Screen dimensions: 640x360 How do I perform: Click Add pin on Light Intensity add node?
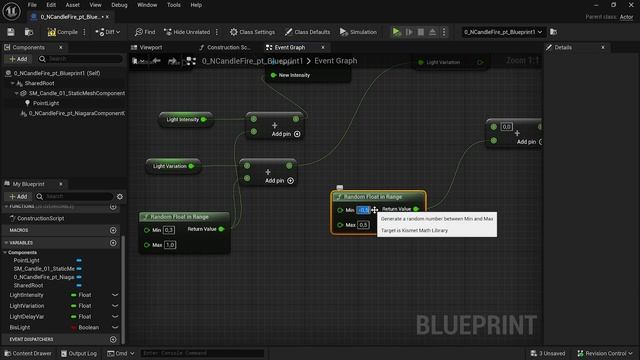coord(286,134)
